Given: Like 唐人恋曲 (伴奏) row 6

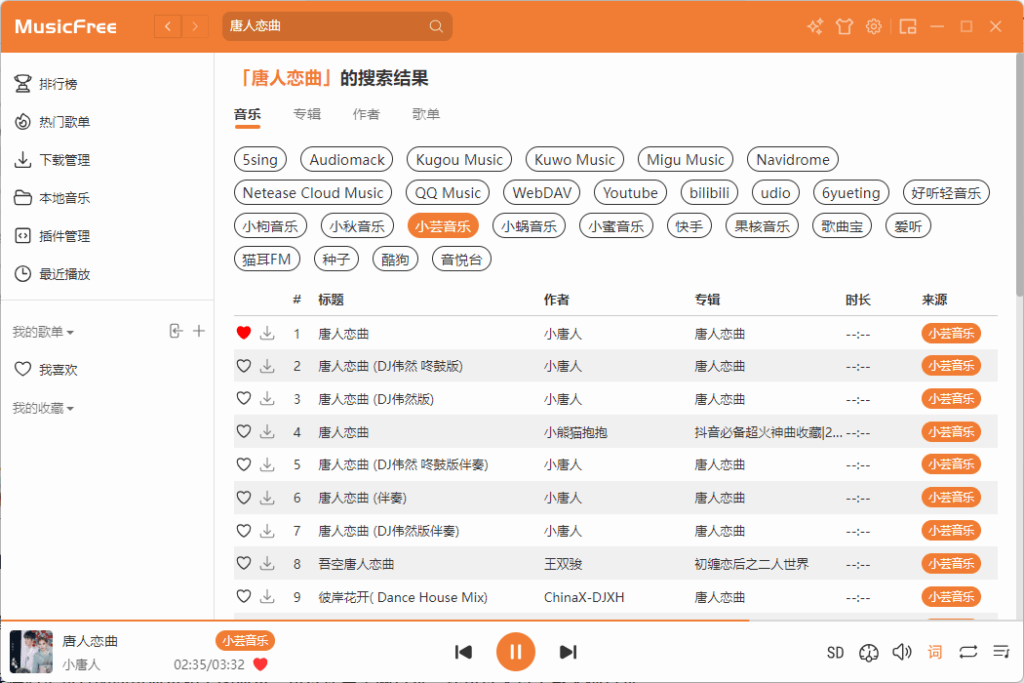Looking at the screenshot, I should (x=244, y=498).
